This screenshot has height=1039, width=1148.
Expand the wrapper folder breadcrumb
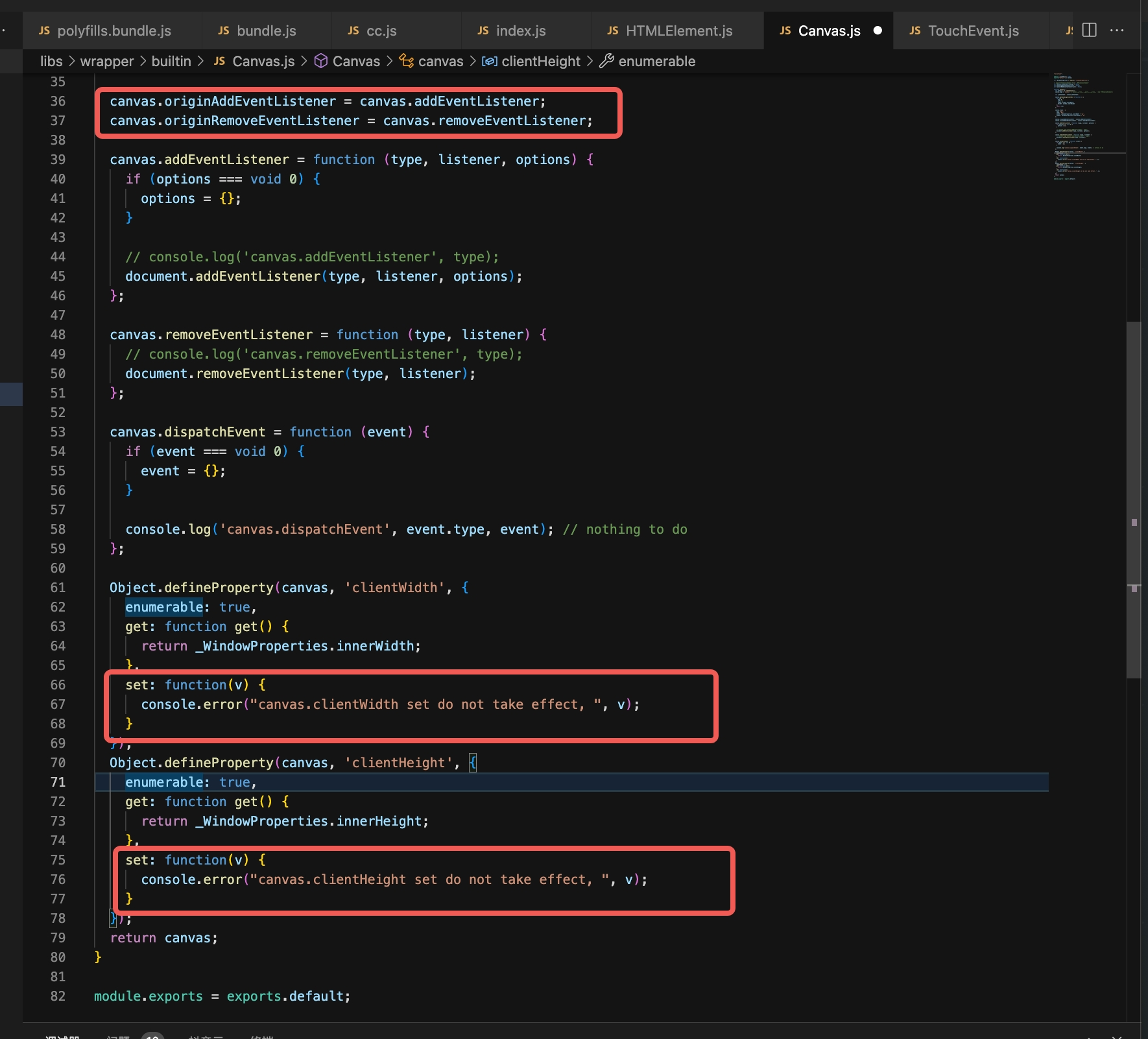click(106, 62)
